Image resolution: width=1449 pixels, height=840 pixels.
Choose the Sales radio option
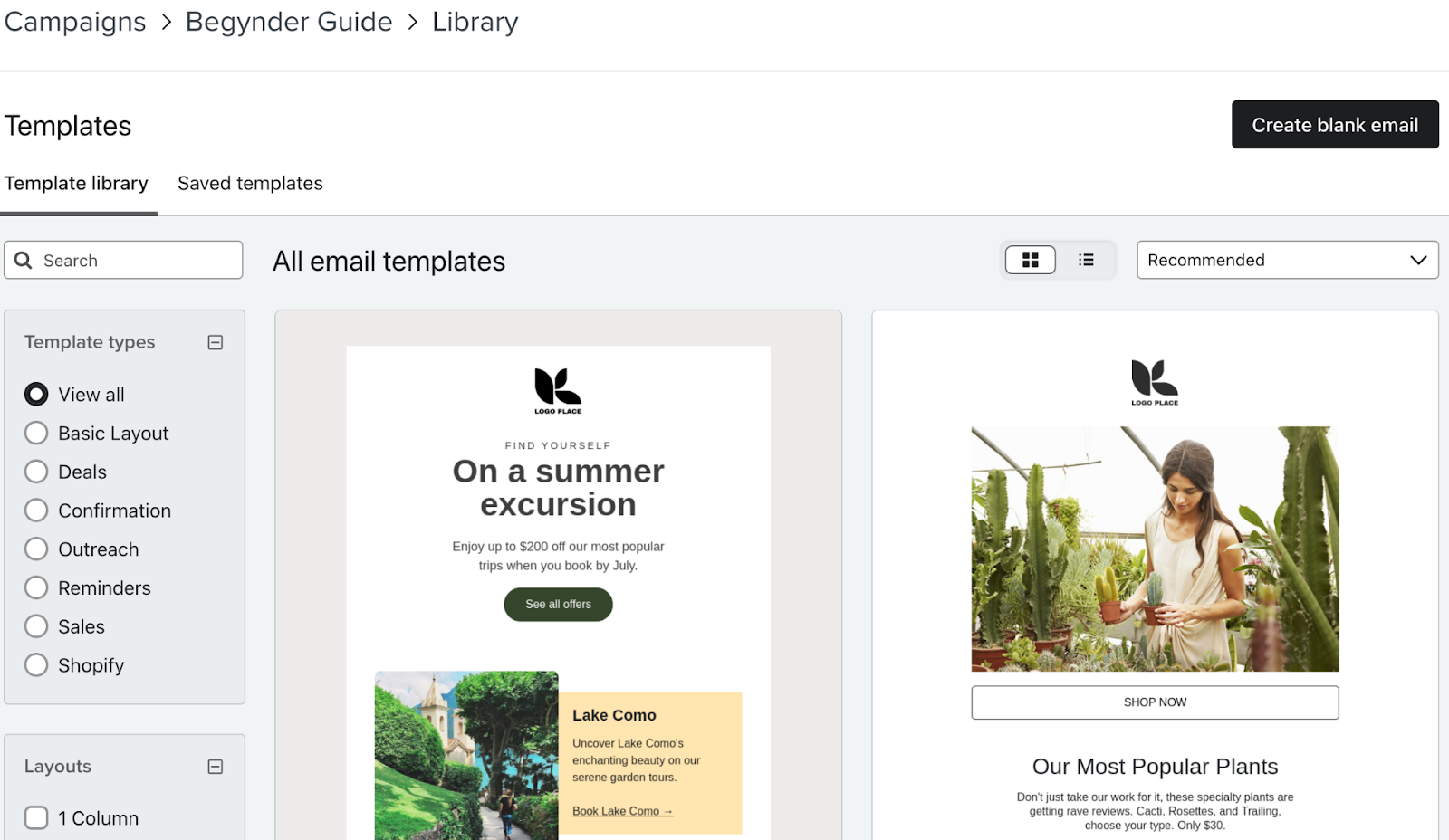[36, 626]
